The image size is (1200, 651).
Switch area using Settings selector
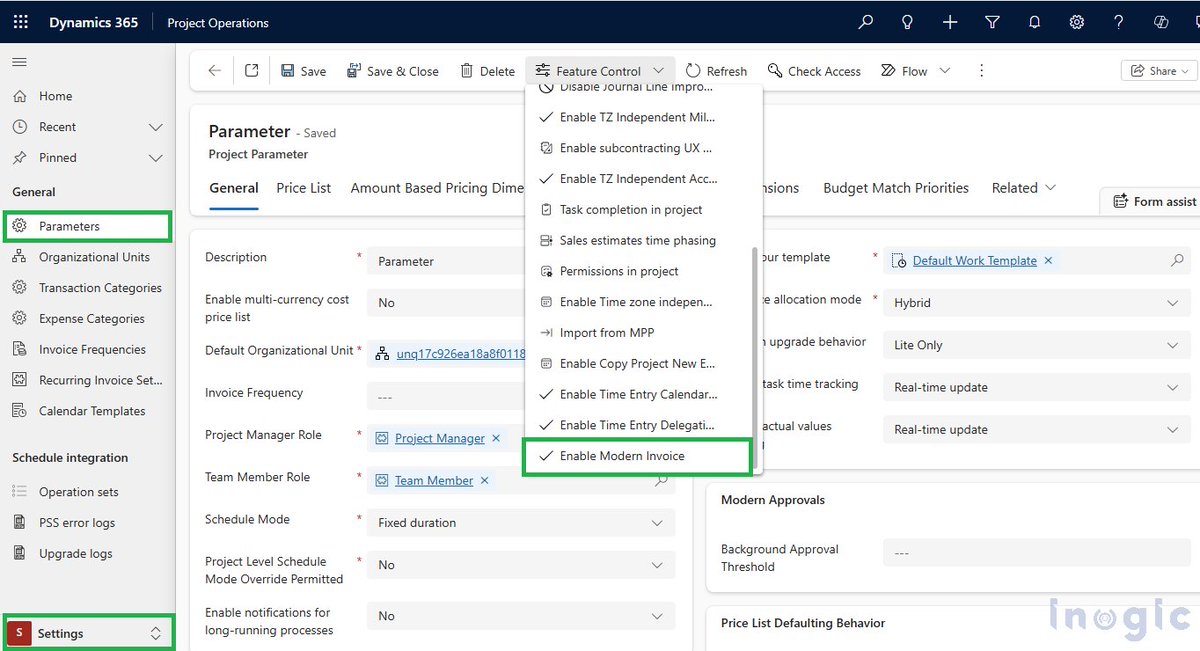88,633
